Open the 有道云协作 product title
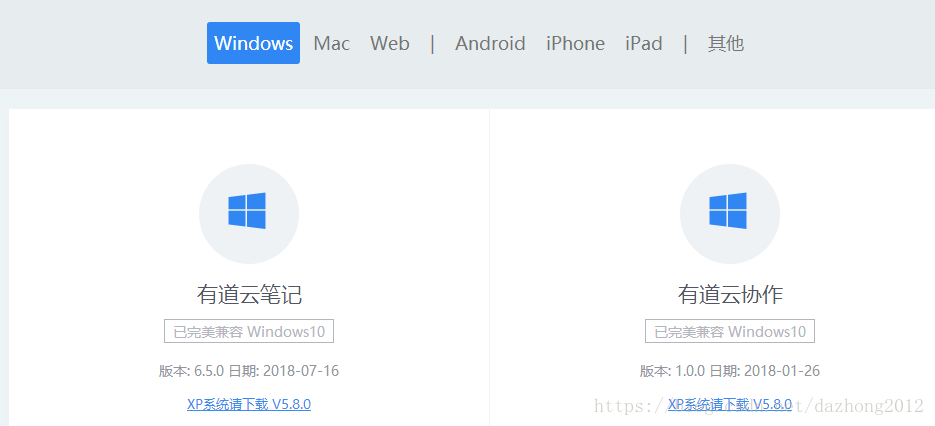This screenshot has height=426, width=935. 730,295
